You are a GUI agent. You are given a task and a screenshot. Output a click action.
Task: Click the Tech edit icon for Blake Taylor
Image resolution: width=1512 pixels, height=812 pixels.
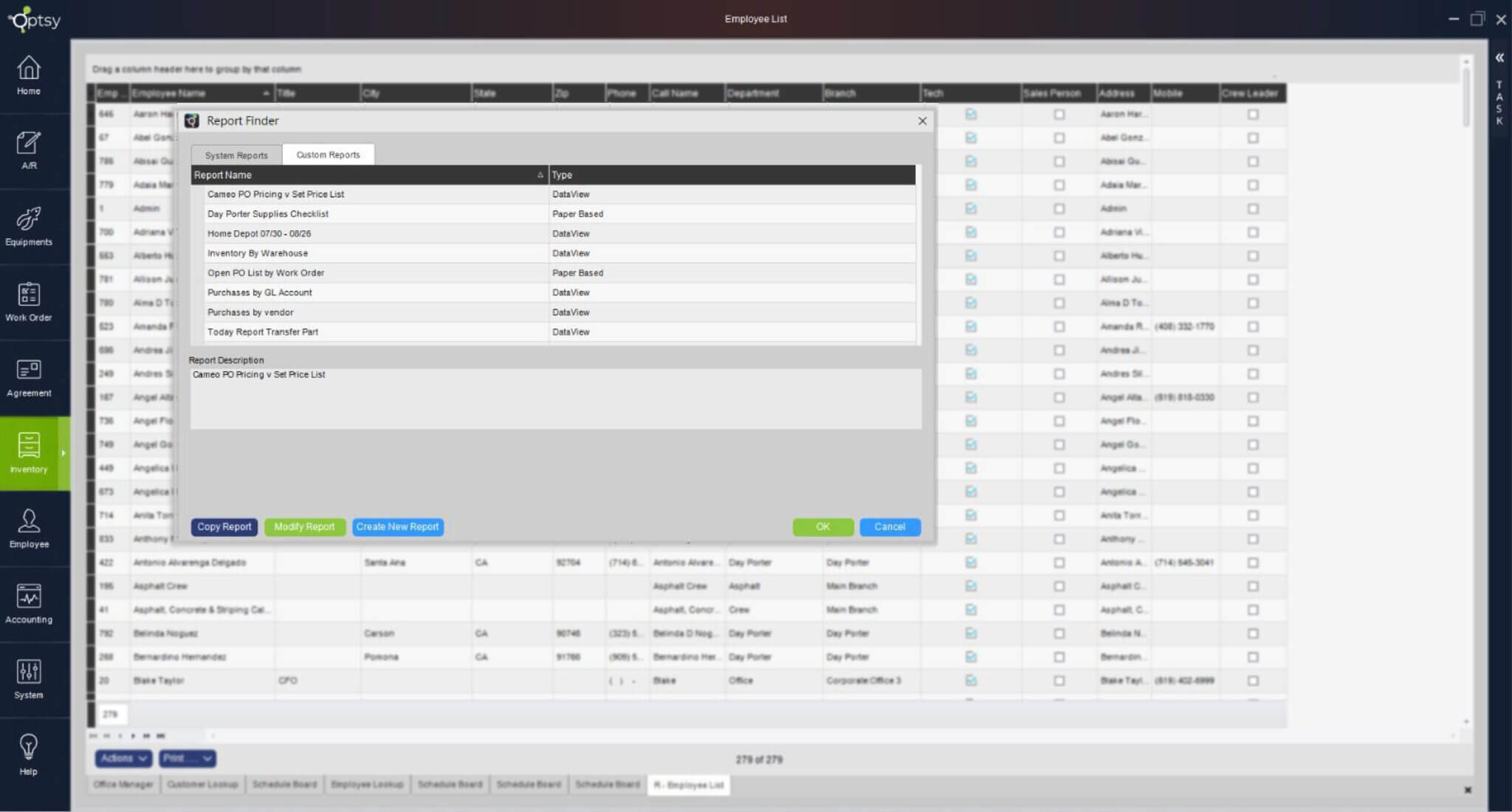point(971,681)
